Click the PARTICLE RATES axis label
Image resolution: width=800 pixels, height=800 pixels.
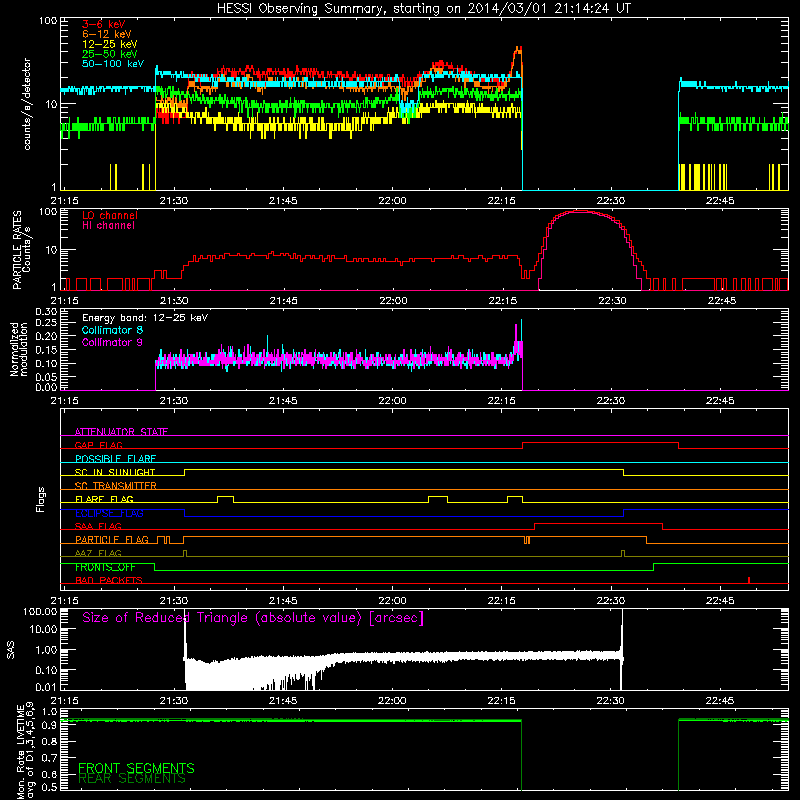coord(17,250)
